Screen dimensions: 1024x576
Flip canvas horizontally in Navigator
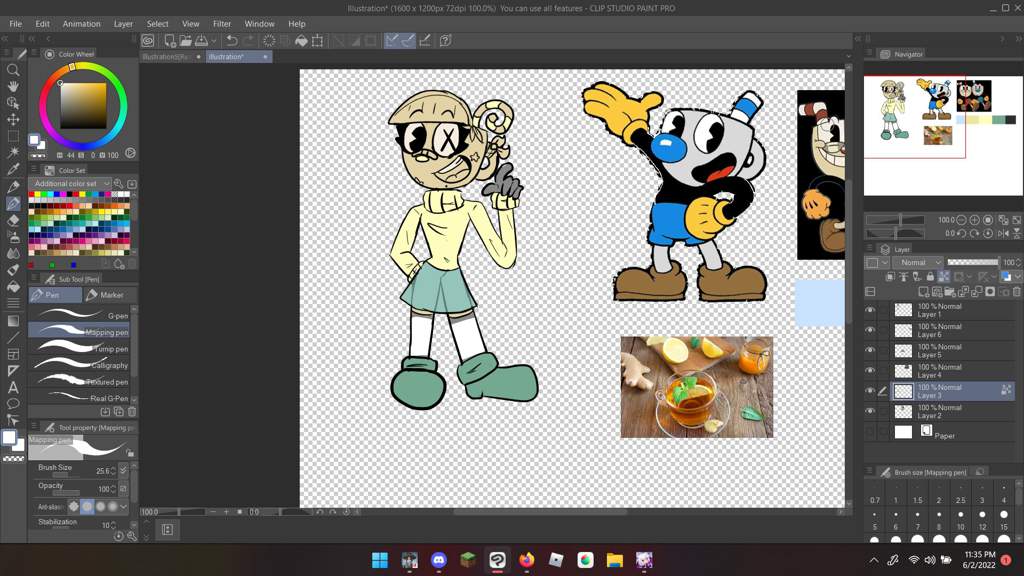(1004, 233)
